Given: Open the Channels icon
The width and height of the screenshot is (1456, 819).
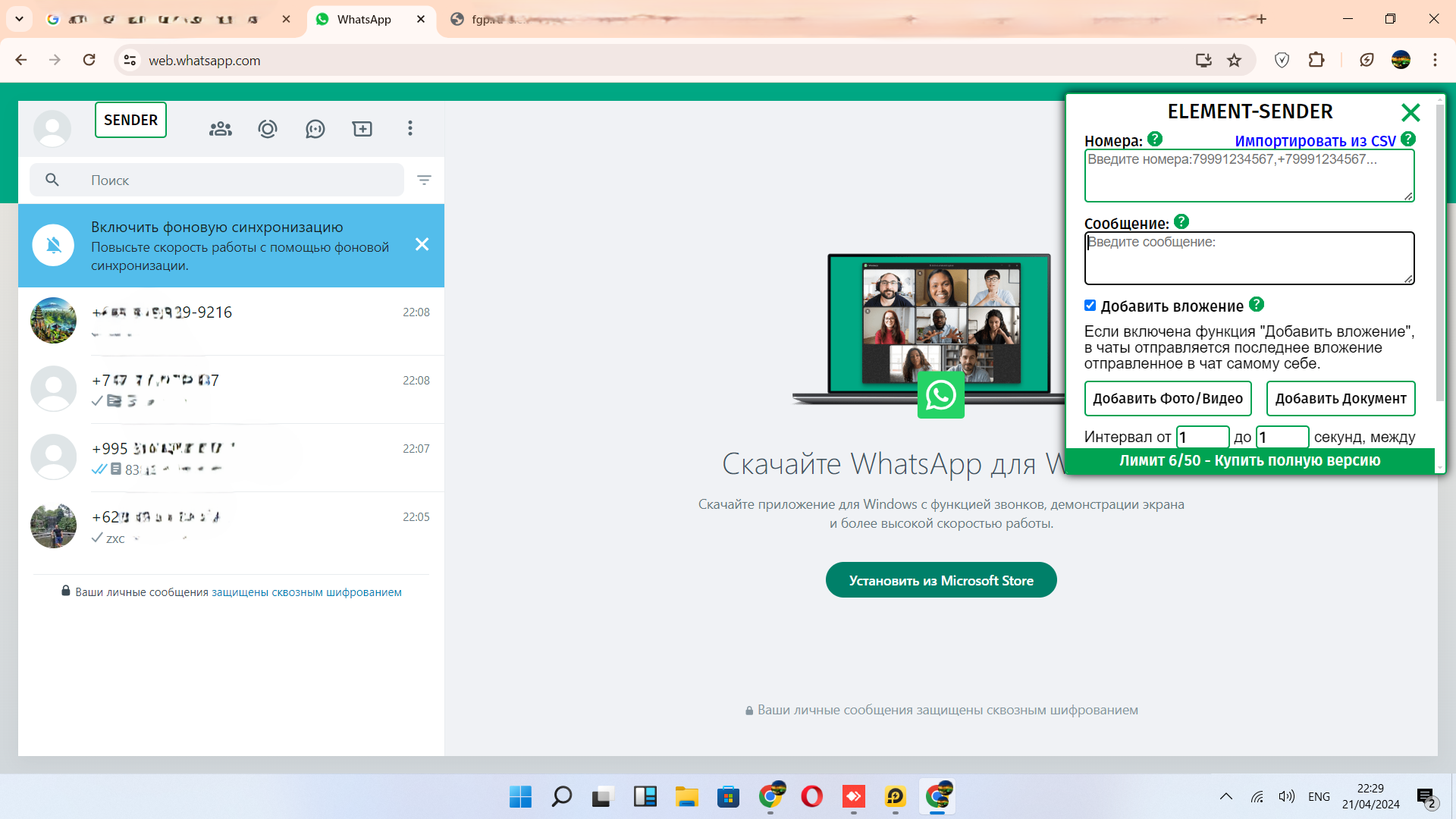Looking at the screenshot, I should [315, 129].
